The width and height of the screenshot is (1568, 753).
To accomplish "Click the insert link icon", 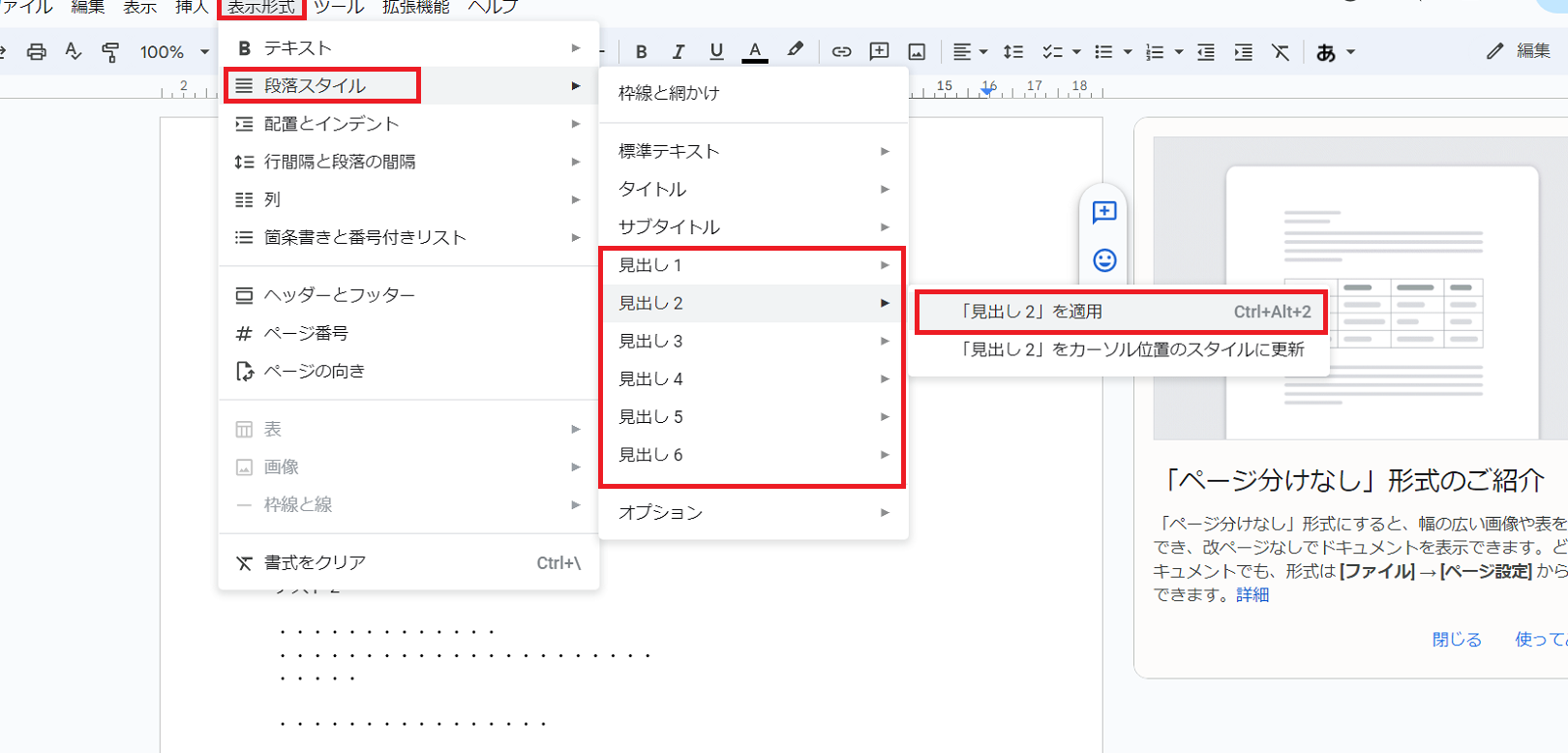I will pos(841,52).
